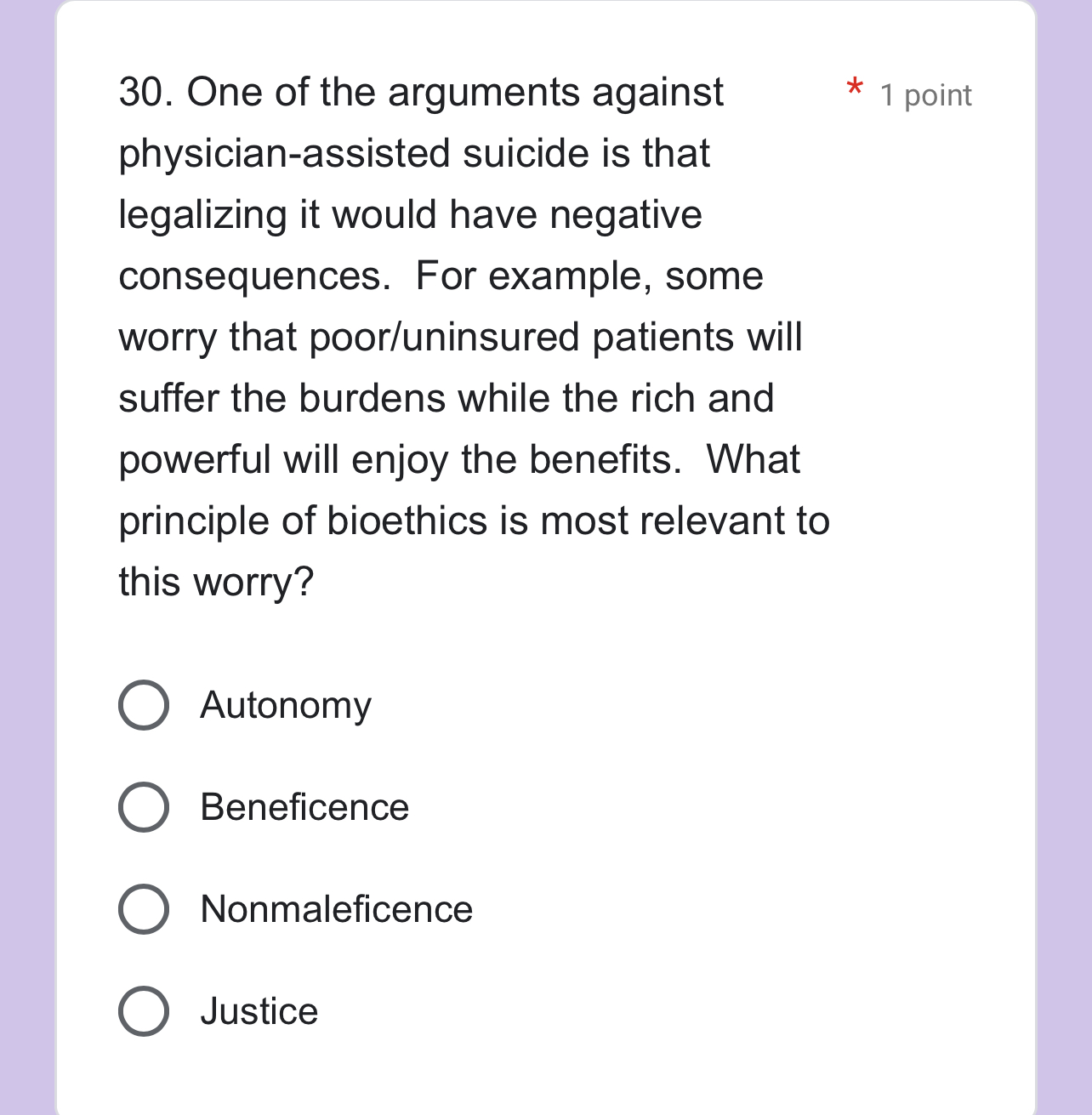Select the Autonomy radio button
This screenshot has width=1092, height=1115.
[x=143, y=705]
